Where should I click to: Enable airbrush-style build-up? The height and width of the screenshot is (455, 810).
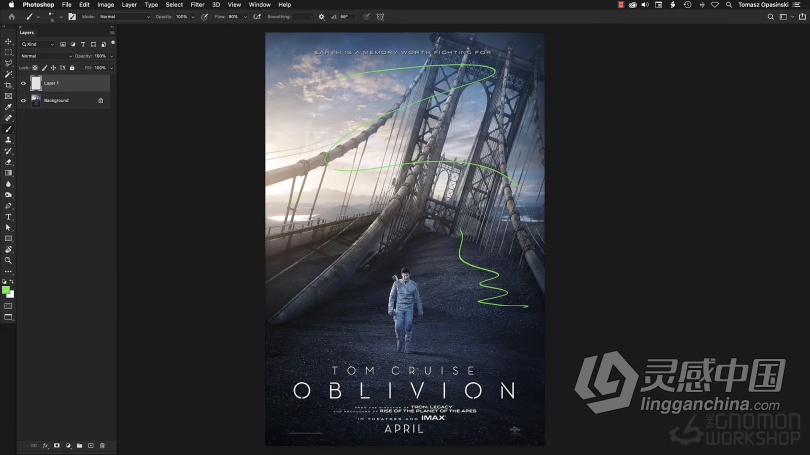click(x=257, y=17)
